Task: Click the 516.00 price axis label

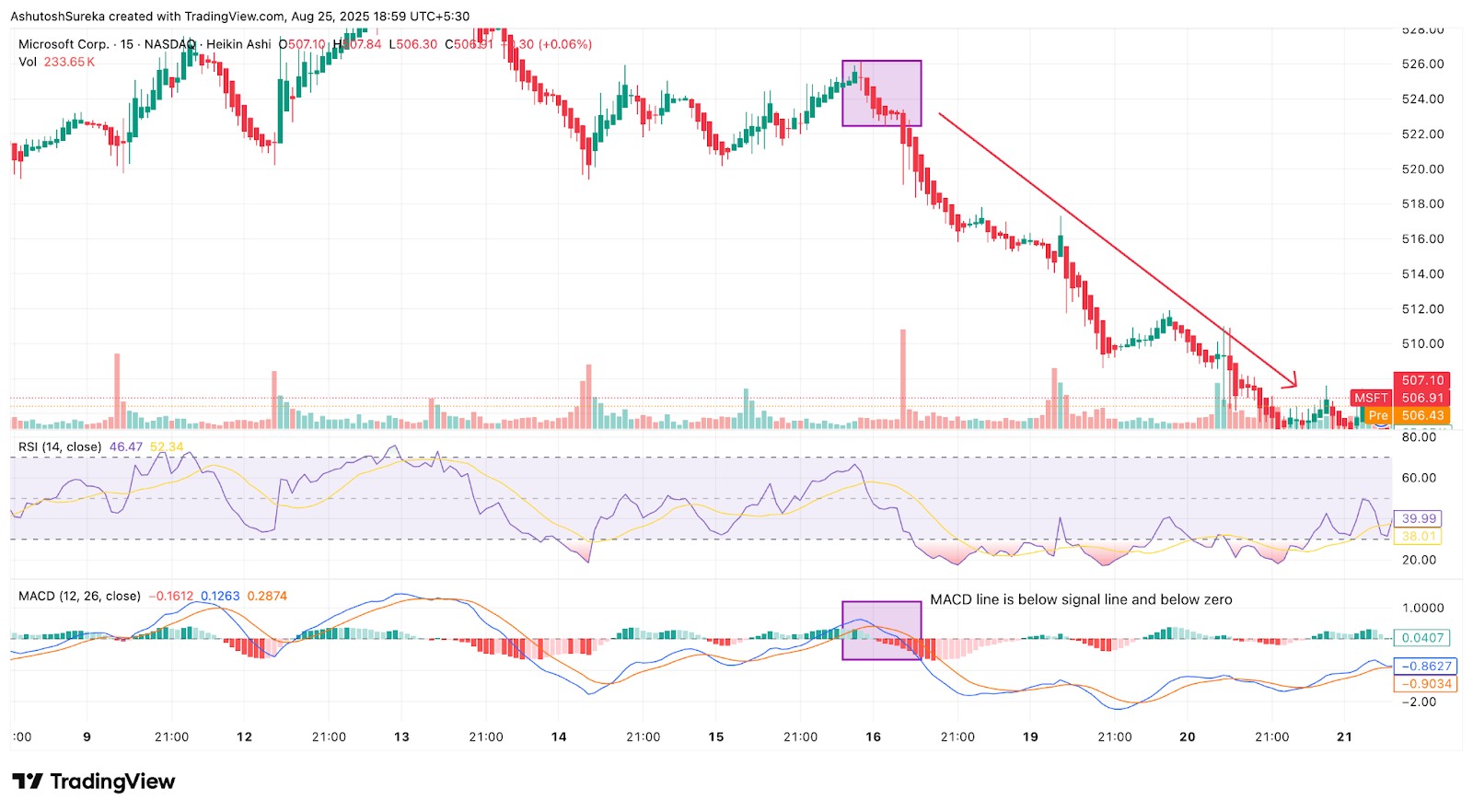Action: point(1422,238)
